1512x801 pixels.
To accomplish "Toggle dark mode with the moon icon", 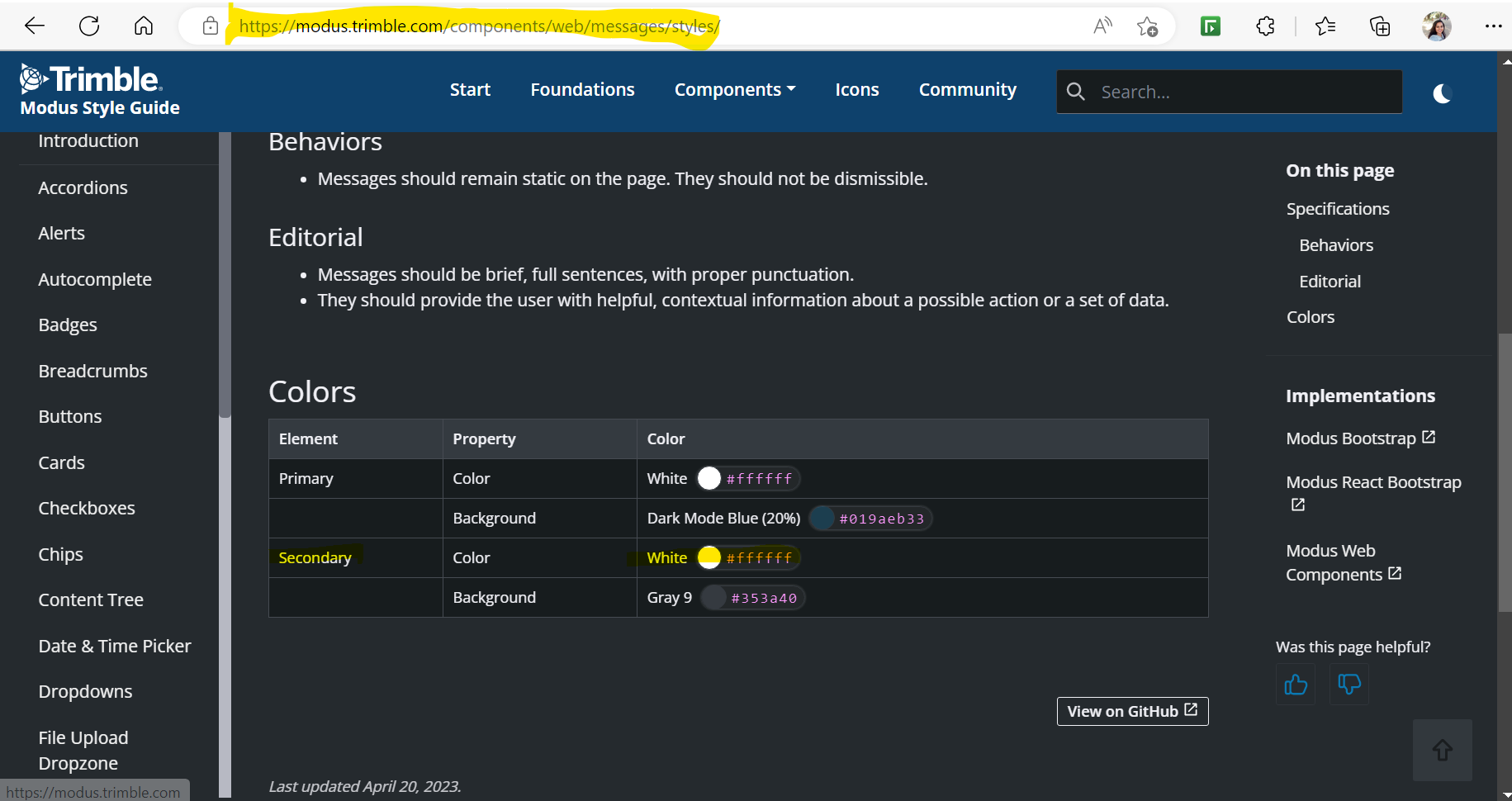I will [x=1442, y=93].
